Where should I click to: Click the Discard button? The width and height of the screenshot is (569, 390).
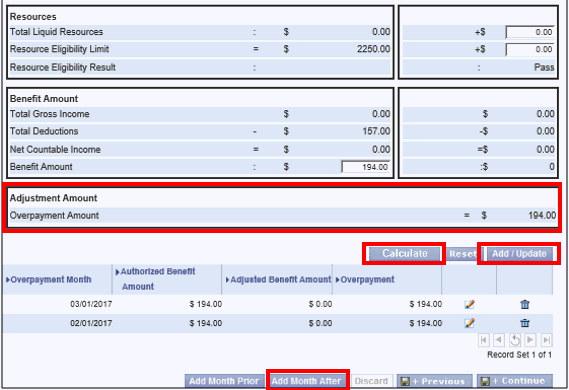pyautogui.click(x=371, y=381)
